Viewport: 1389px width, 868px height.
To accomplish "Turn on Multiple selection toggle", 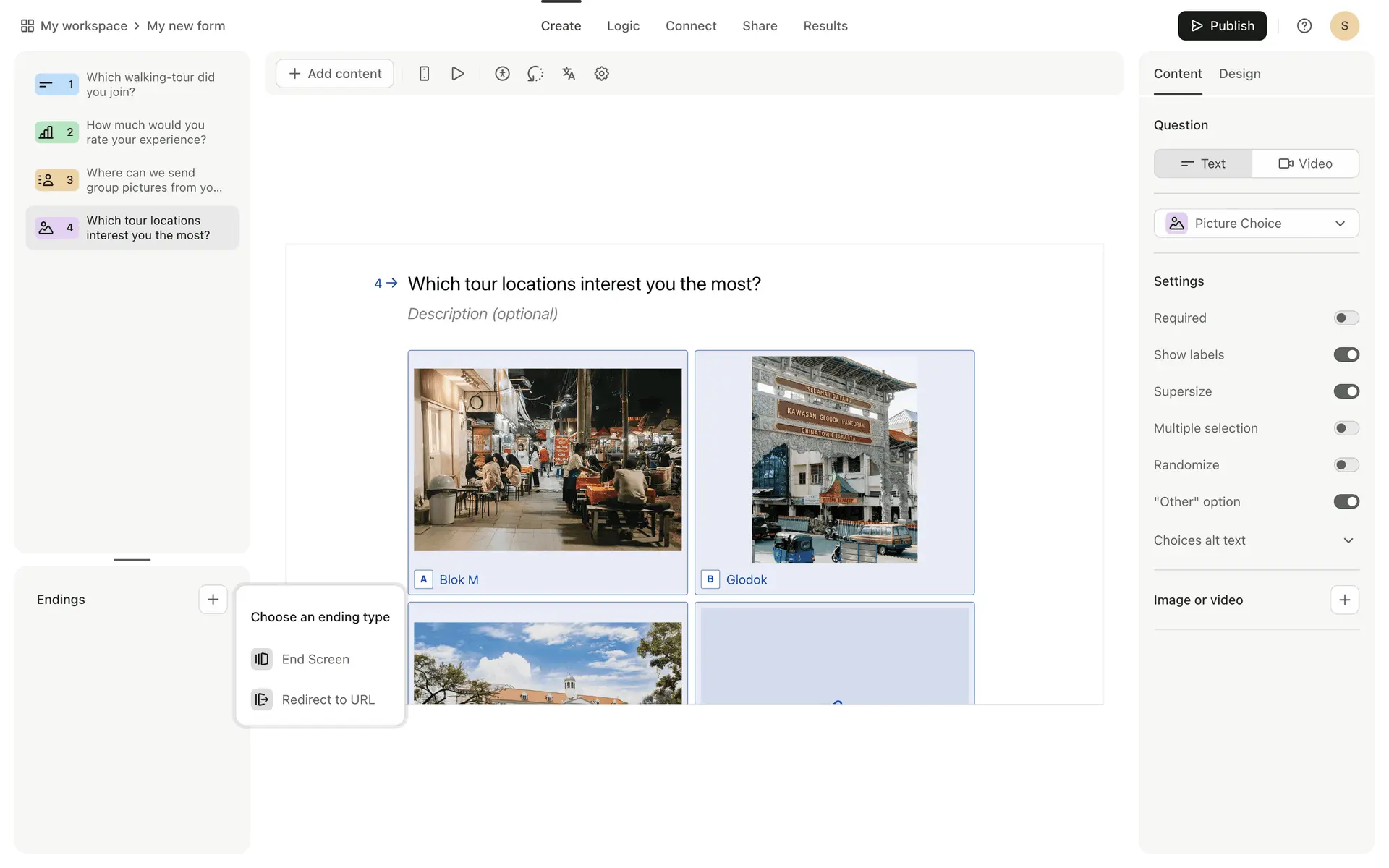I will point(1346,428).
